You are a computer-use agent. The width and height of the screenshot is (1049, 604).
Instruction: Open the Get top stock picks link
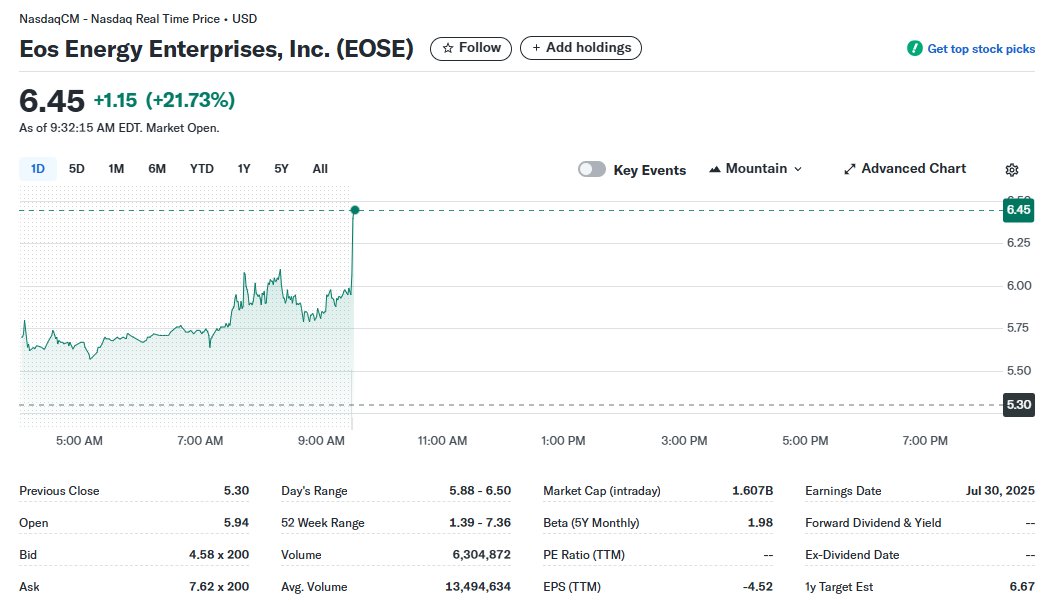[981, 49]
